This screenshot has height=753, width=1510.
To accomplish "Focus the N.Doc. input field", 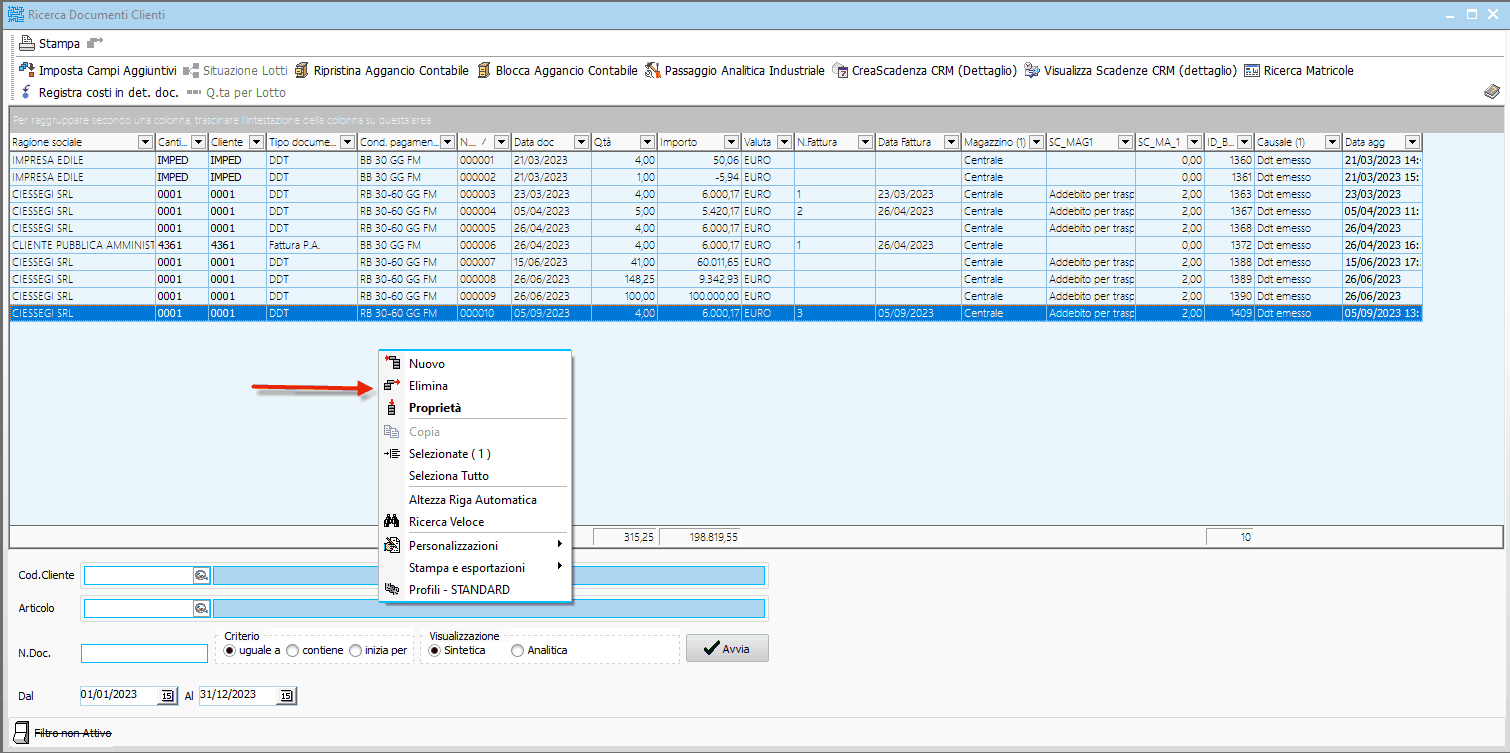I will 145,653.
